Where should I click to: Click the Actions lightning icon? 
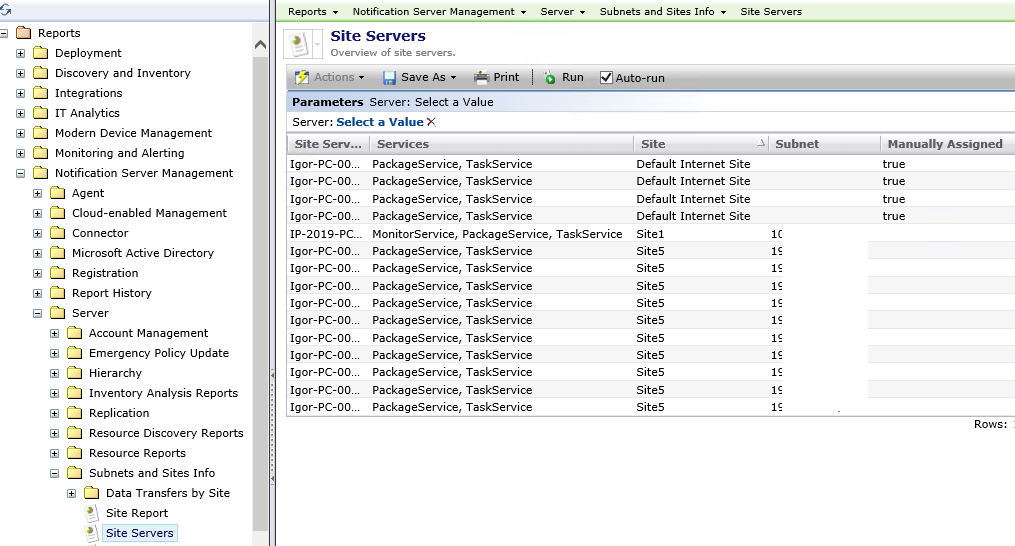point(302,78)
